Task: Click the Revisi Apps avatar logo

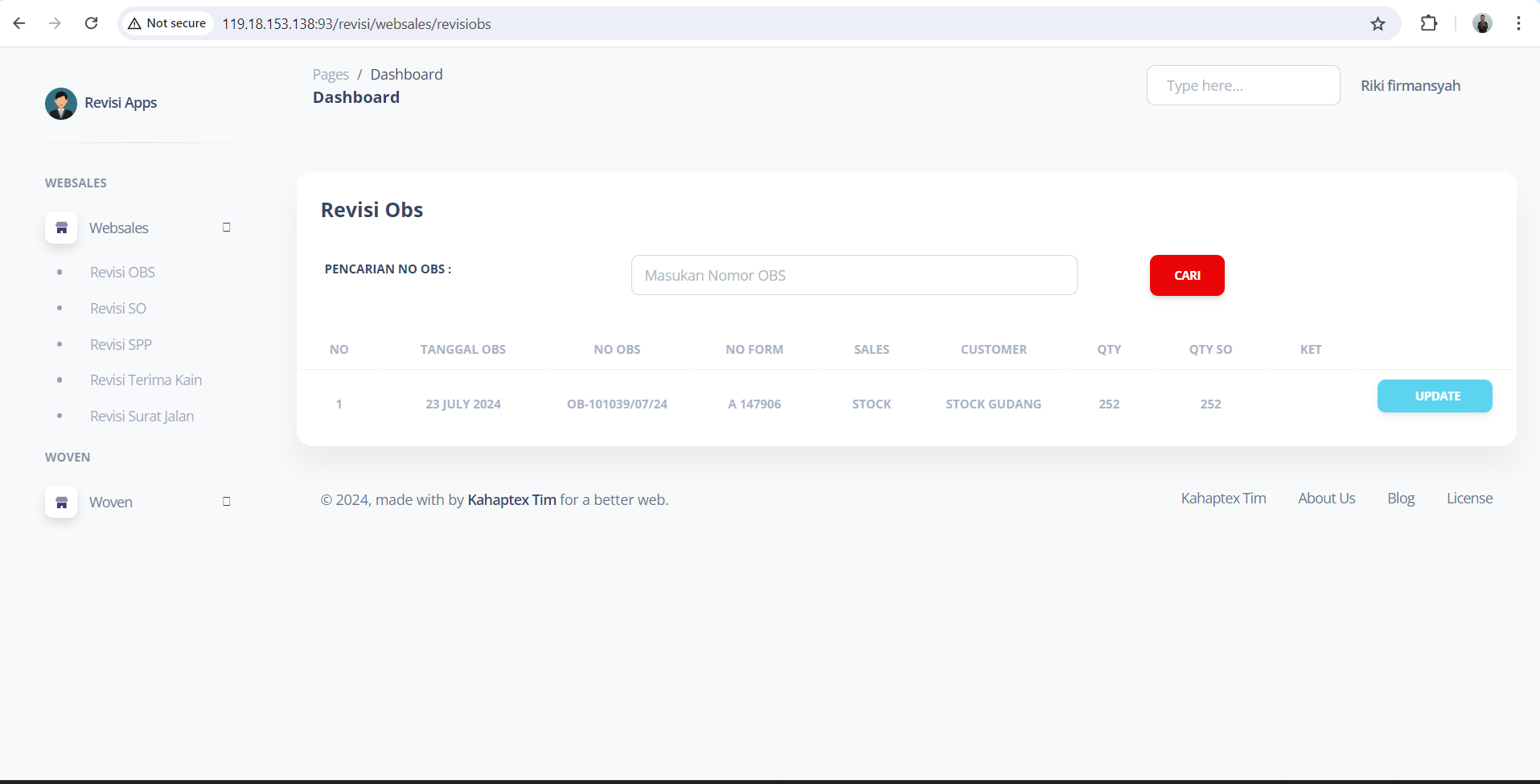Action: click(x=61, y=104)
